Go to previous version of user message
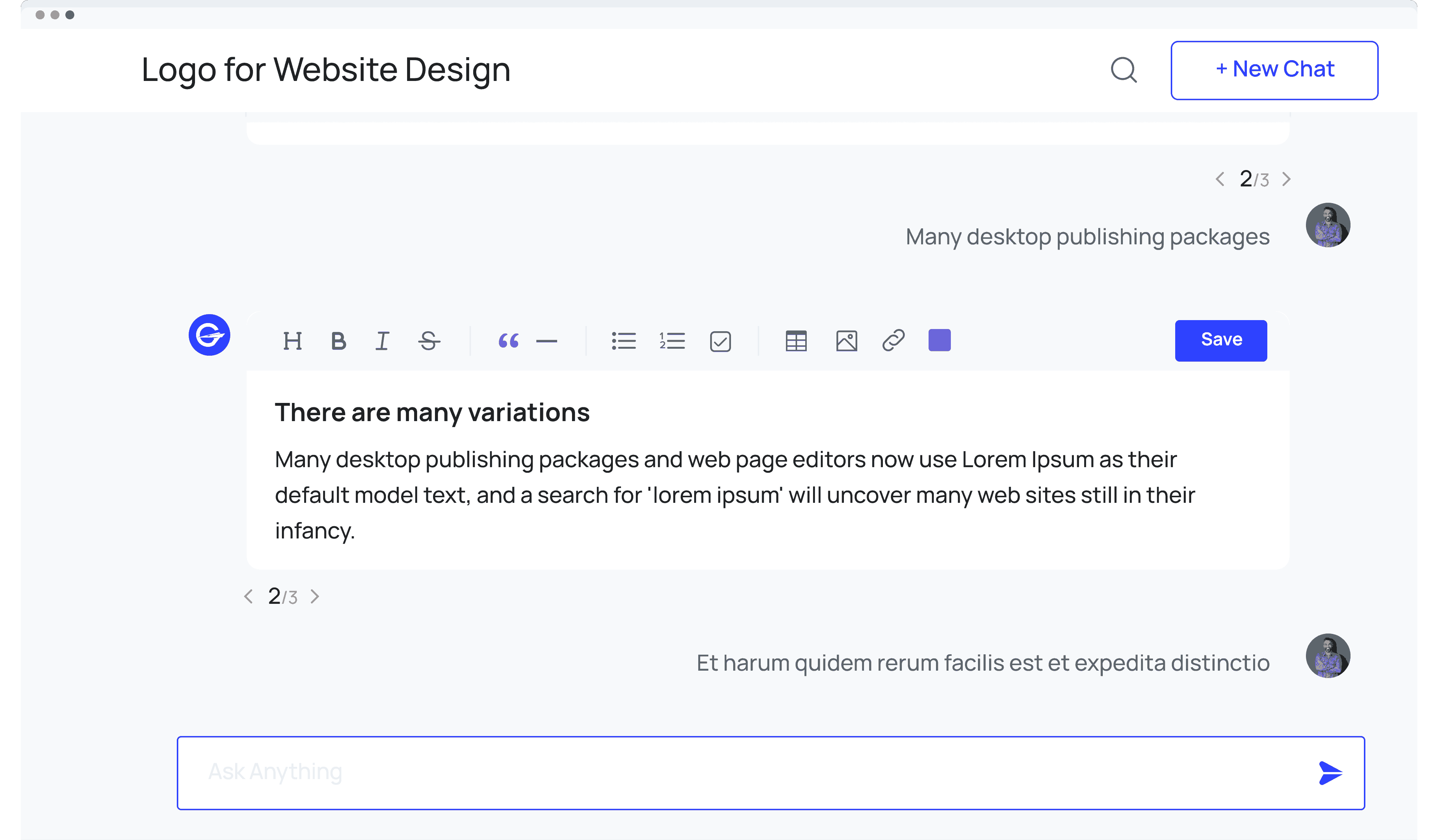 (1219, 179)
